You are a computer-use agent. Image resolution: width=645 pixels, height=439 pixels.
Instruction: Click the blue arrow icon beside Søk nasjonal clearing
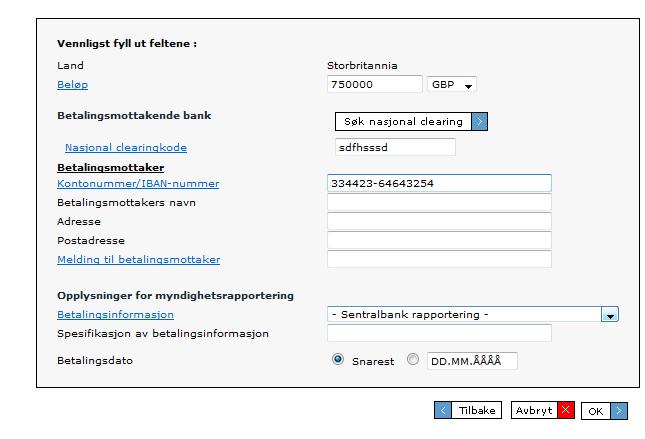pos(479,121)
